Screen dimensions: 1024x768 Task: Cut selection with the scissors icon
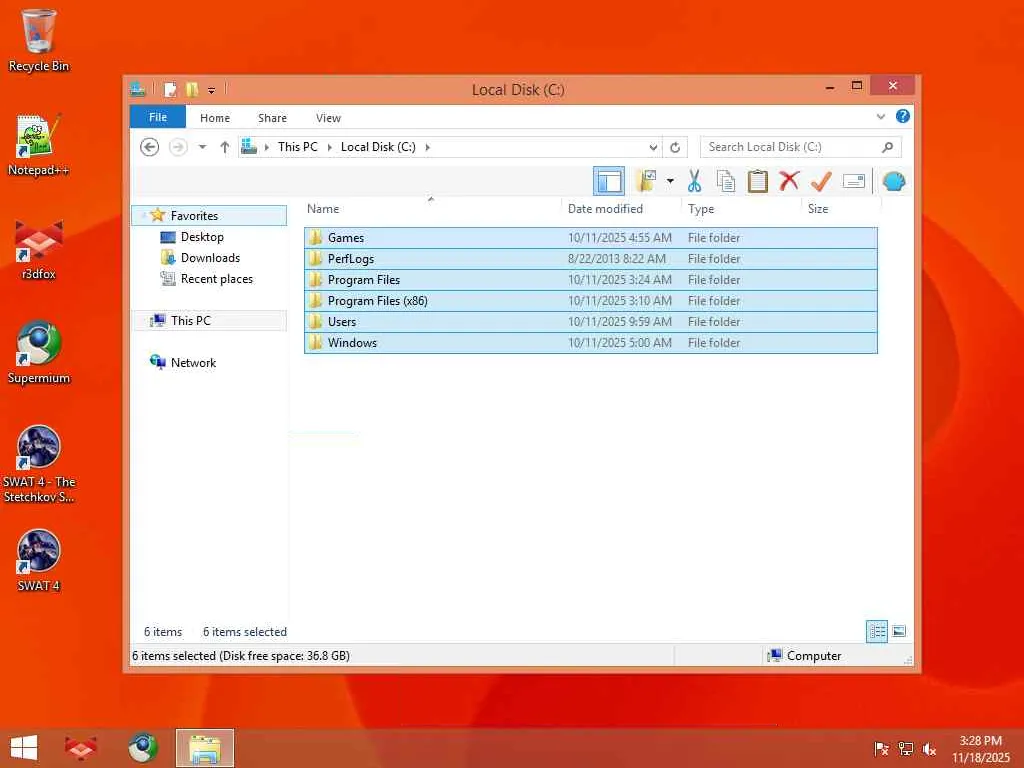[x=694, y=182]
